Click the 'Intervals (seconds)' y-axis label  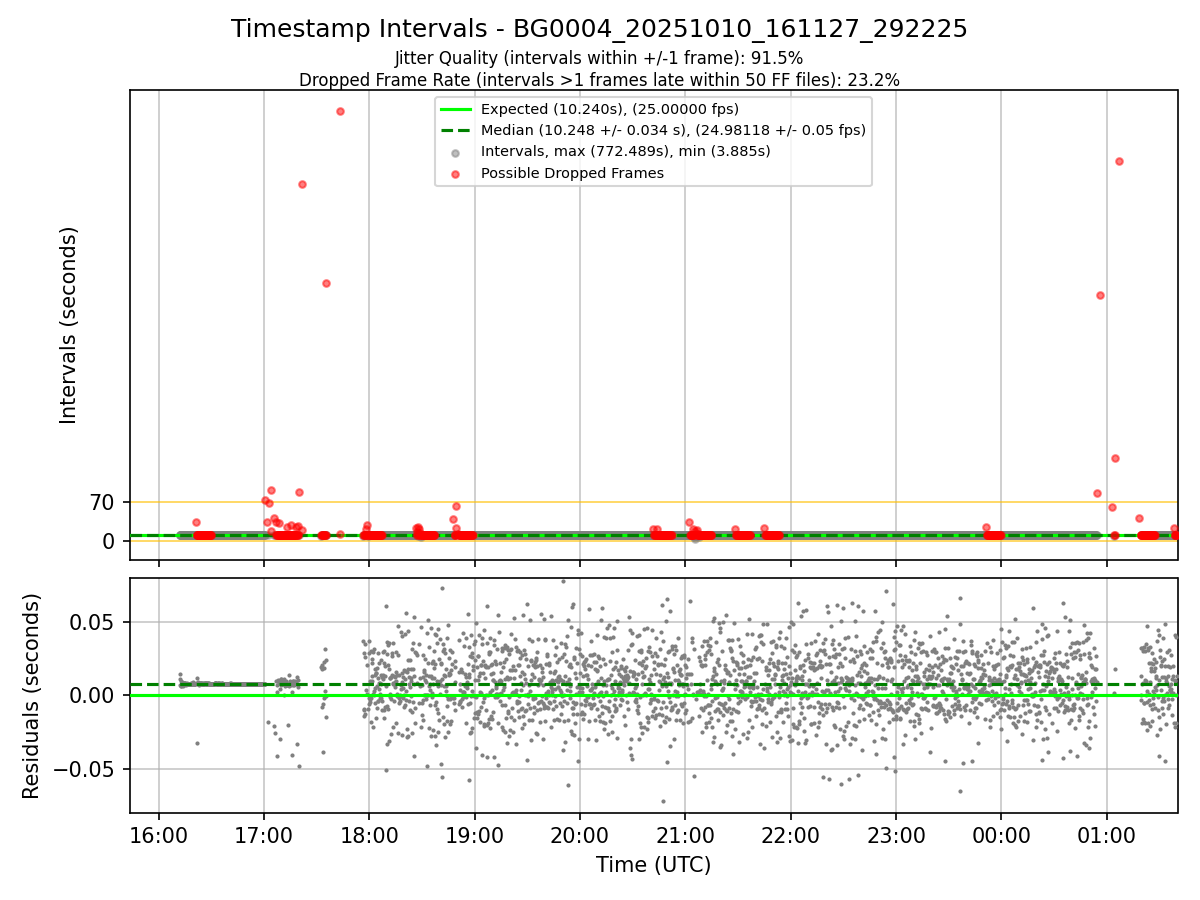(68, 325)
